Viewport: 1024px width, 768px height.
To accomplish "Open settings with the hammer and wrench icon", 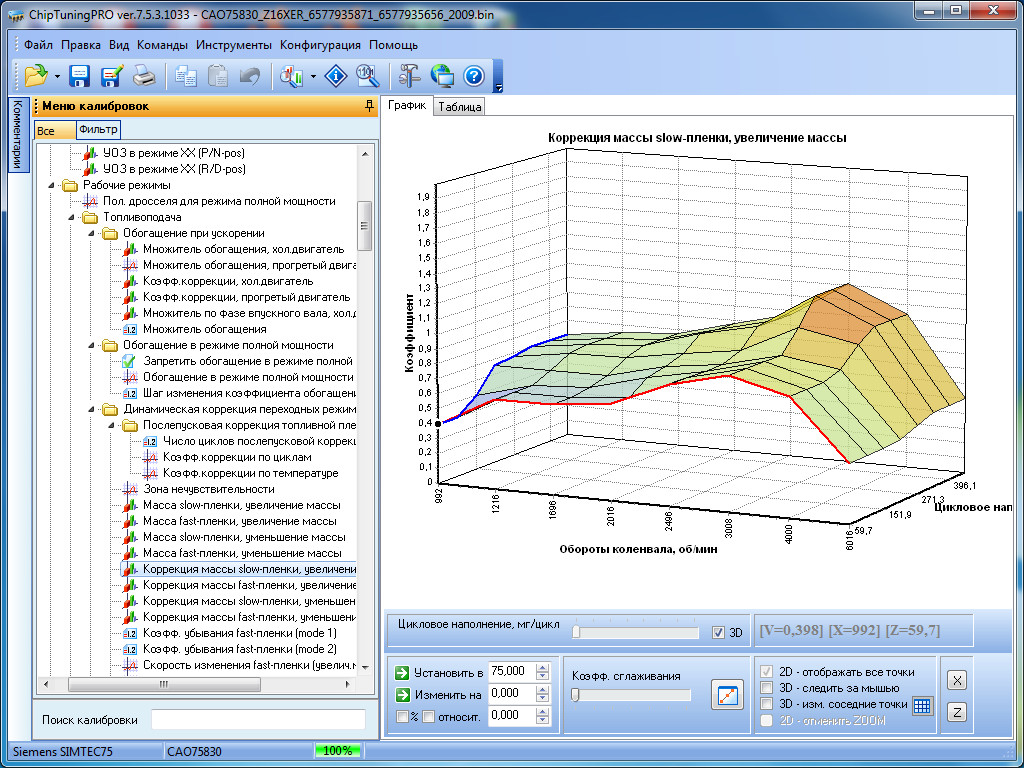I will [x=410, y=75].
